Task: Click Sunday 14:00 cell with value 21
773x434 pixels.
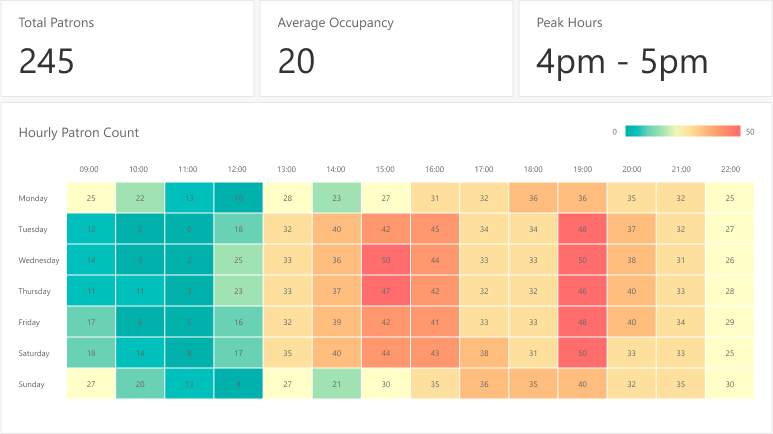Action: (337, 384)
